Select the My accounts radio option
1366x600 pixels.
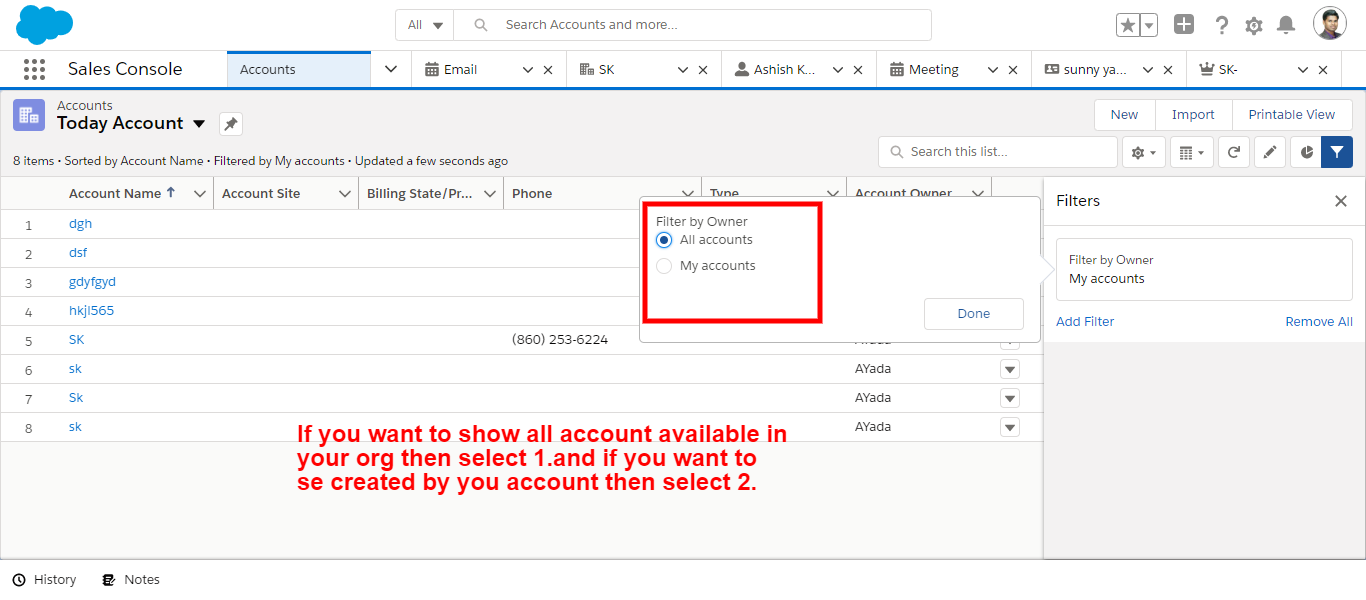coord(664,266)
